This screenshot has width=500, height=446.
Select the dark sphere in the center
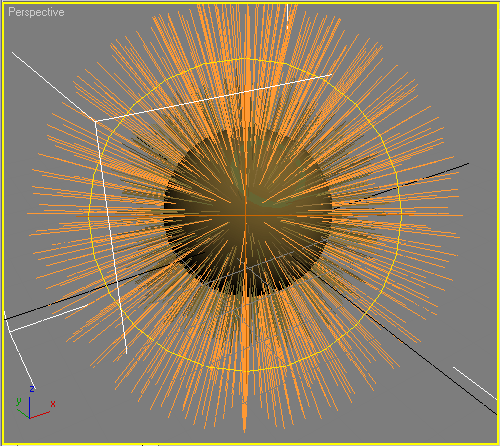(x=248, y=212)
